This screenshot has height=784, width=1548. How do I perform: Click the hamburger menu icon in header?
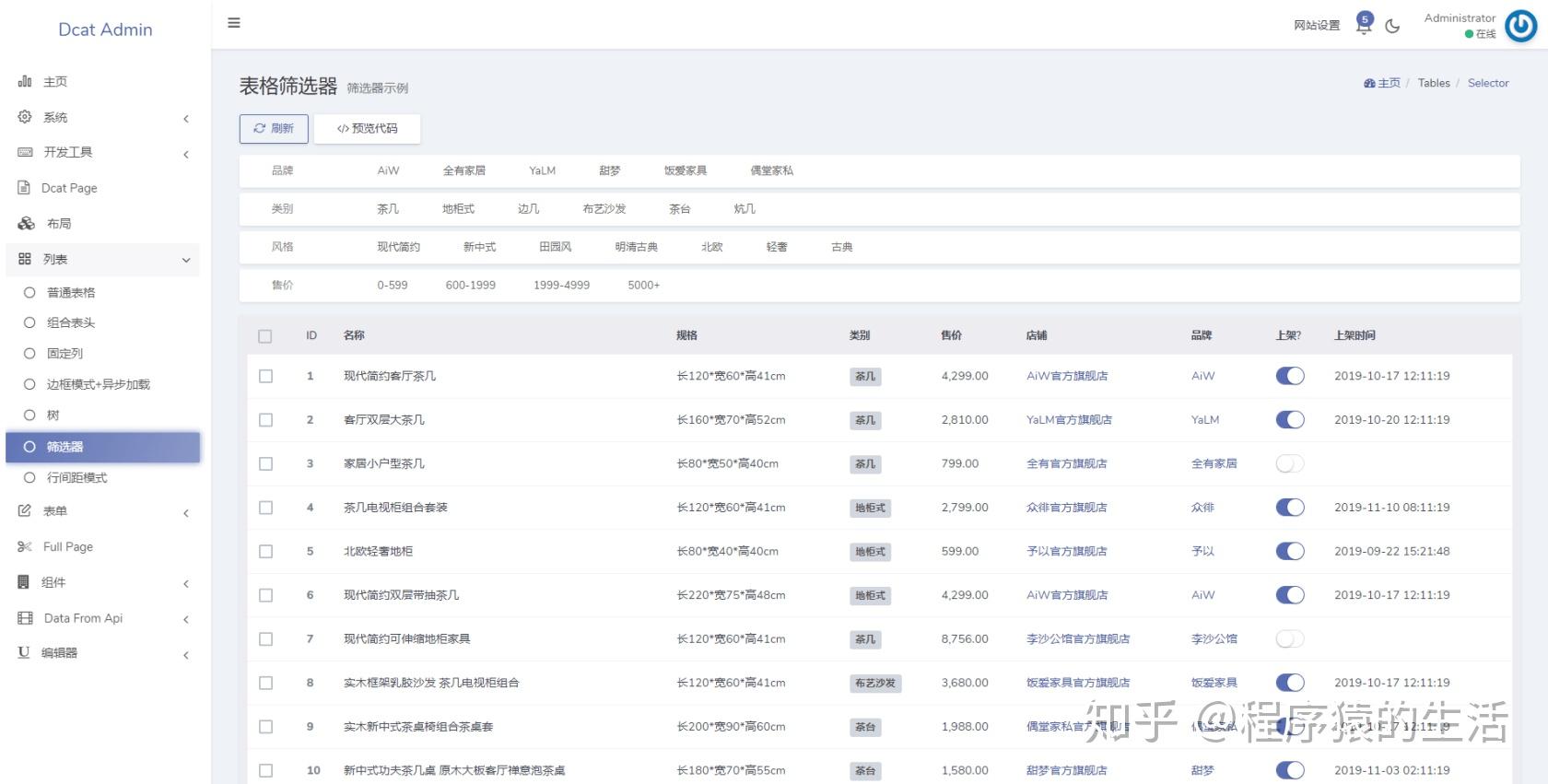(234, 23)
